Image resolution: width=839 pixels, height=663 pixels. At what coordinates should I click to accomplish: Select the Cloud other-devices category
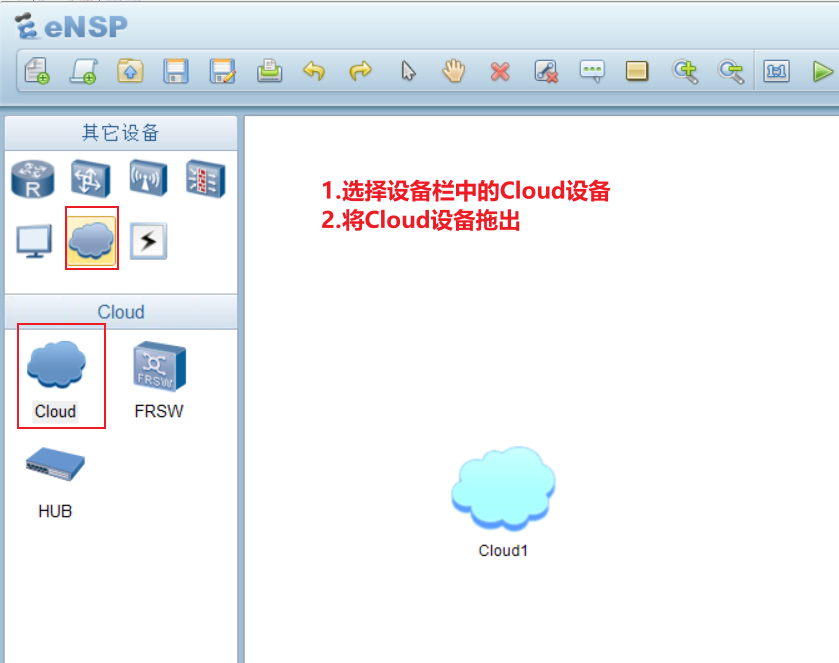(91, 239)
